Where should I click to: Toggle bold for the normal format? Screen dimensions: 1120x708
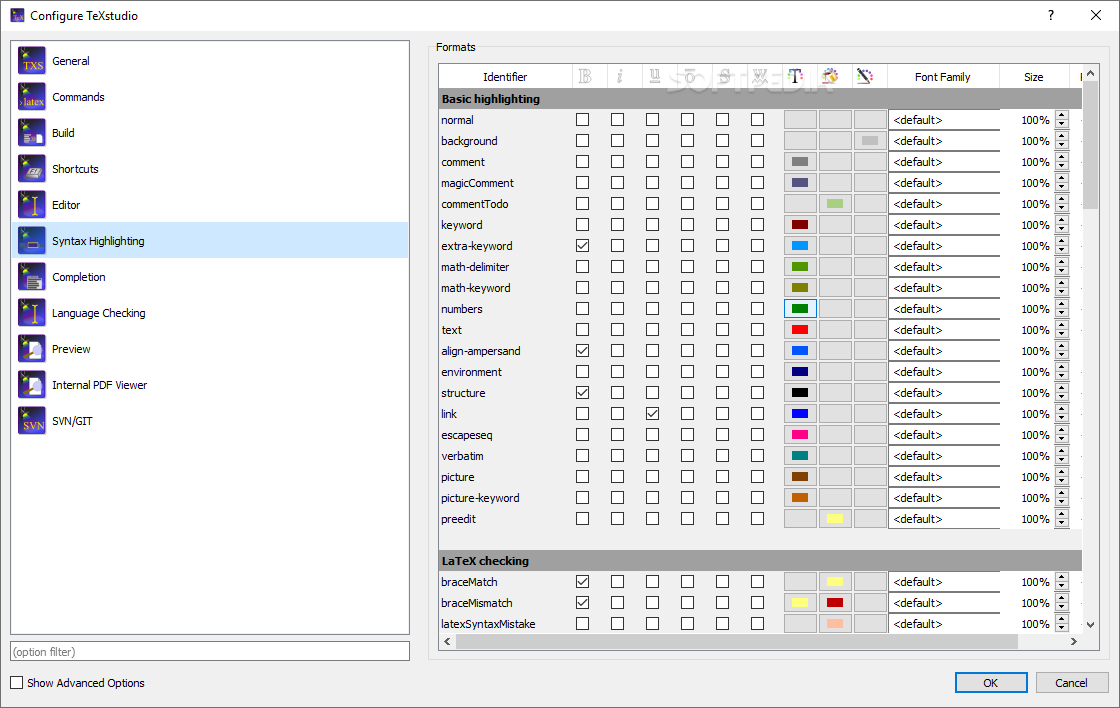pyautogui.click(x=583, y=120)
